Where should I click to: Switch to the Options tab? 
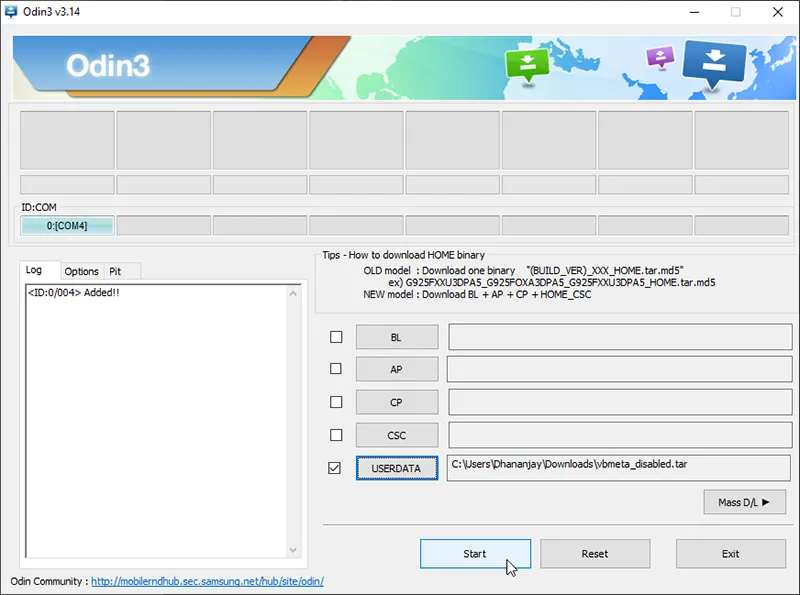coord(81,271)
